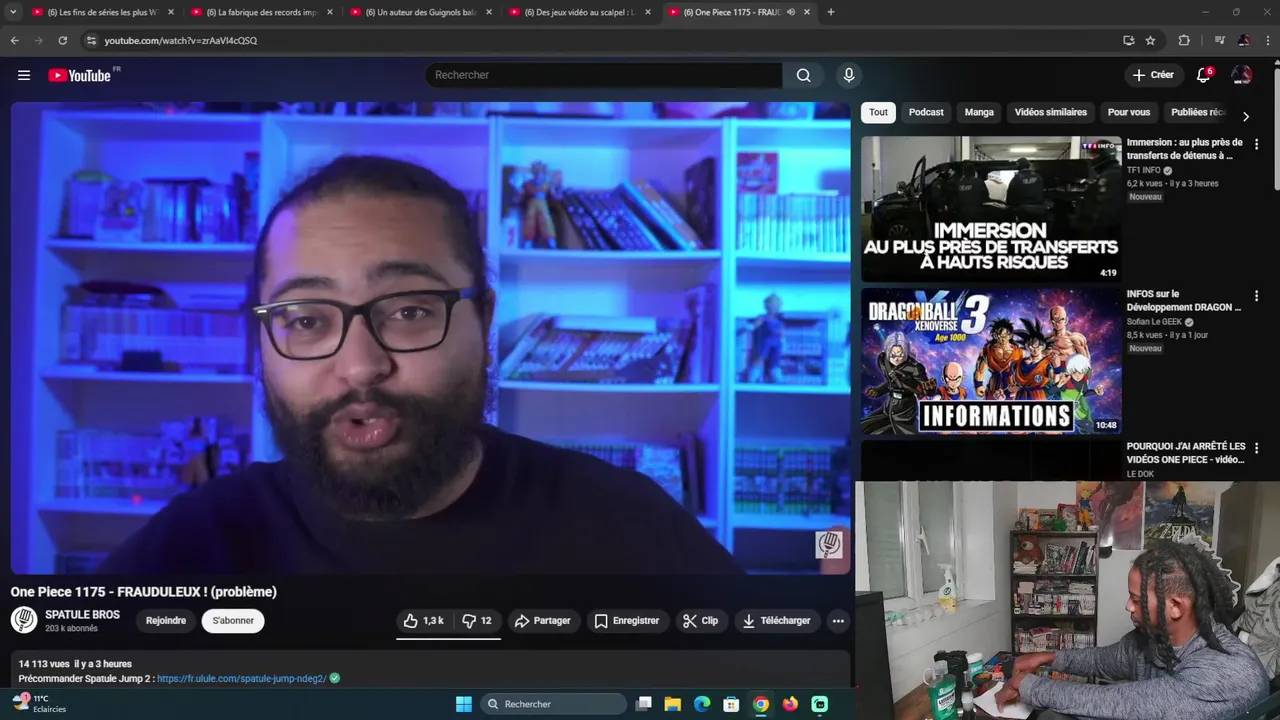Viewport: 1280px width, 720px height.
Task: Like the video with thumbs up
Action: coord(424,621)
